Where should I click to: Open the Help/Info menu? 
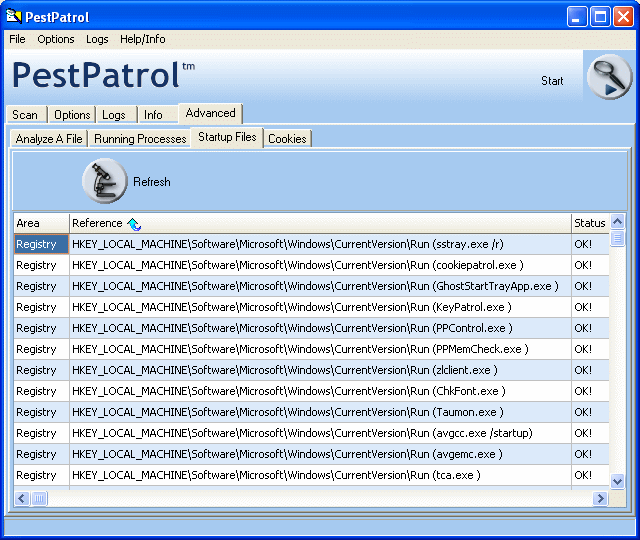point(142,39)
